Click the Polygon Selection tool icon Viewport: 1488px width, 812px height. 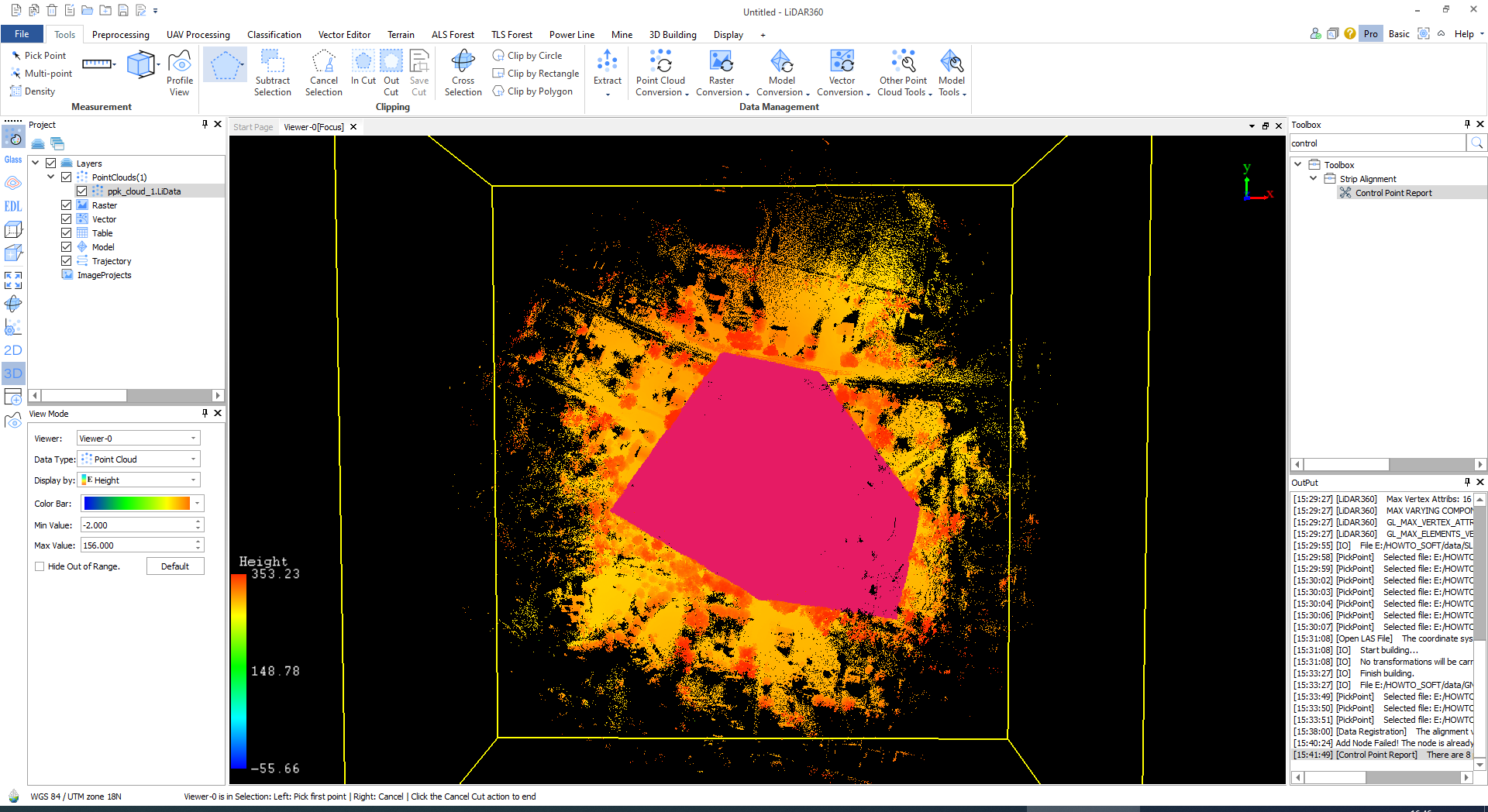pyautogui.click(x=225, y=65)
